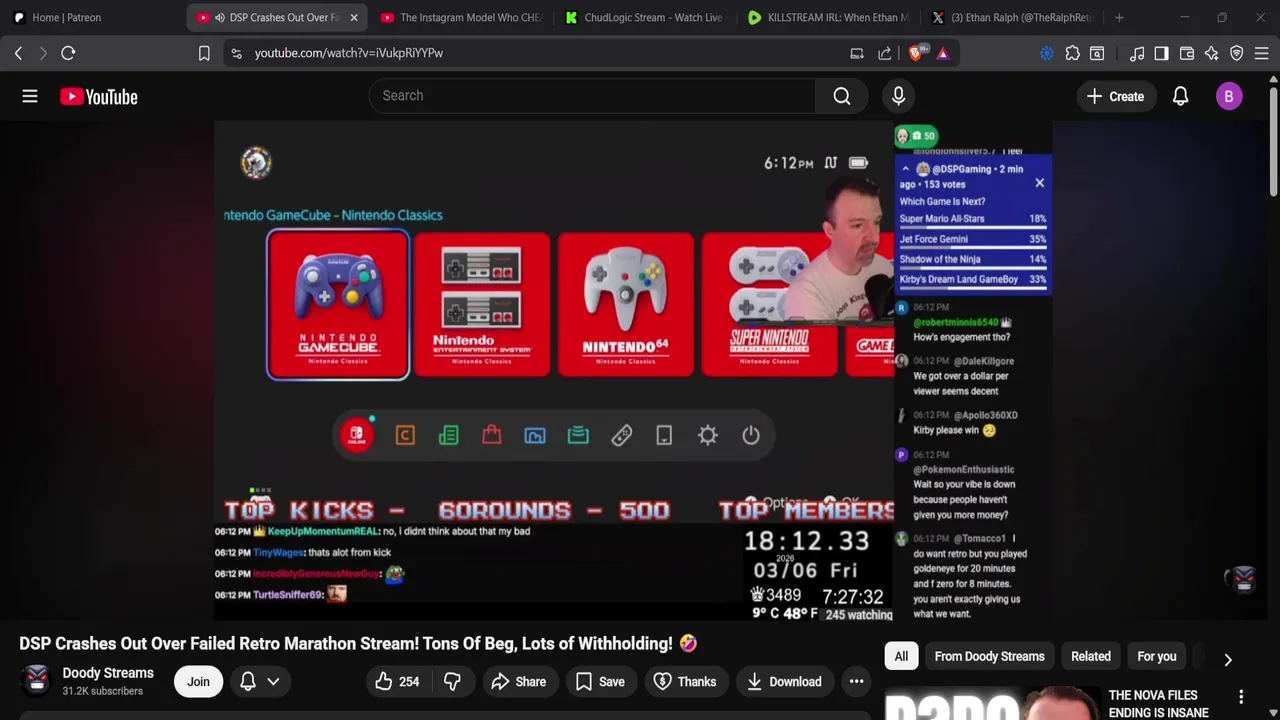Open Brave Shields lion icon

(916, 53)
